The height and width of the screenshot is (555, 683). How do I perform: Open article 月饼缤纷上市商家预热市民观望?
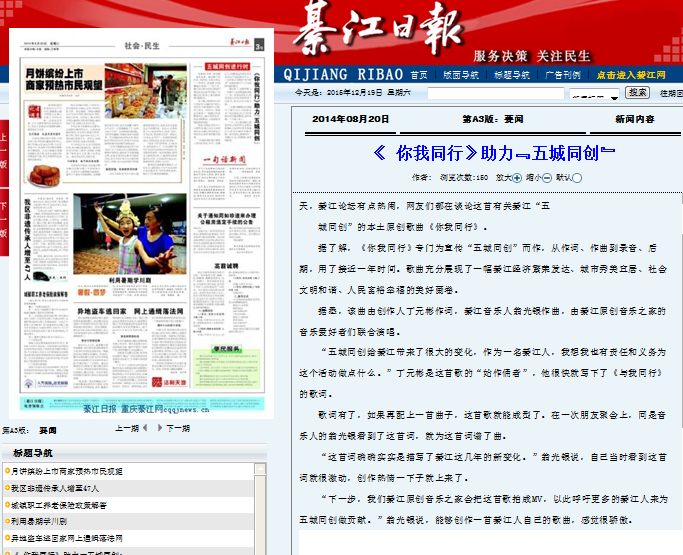(67, 471)
